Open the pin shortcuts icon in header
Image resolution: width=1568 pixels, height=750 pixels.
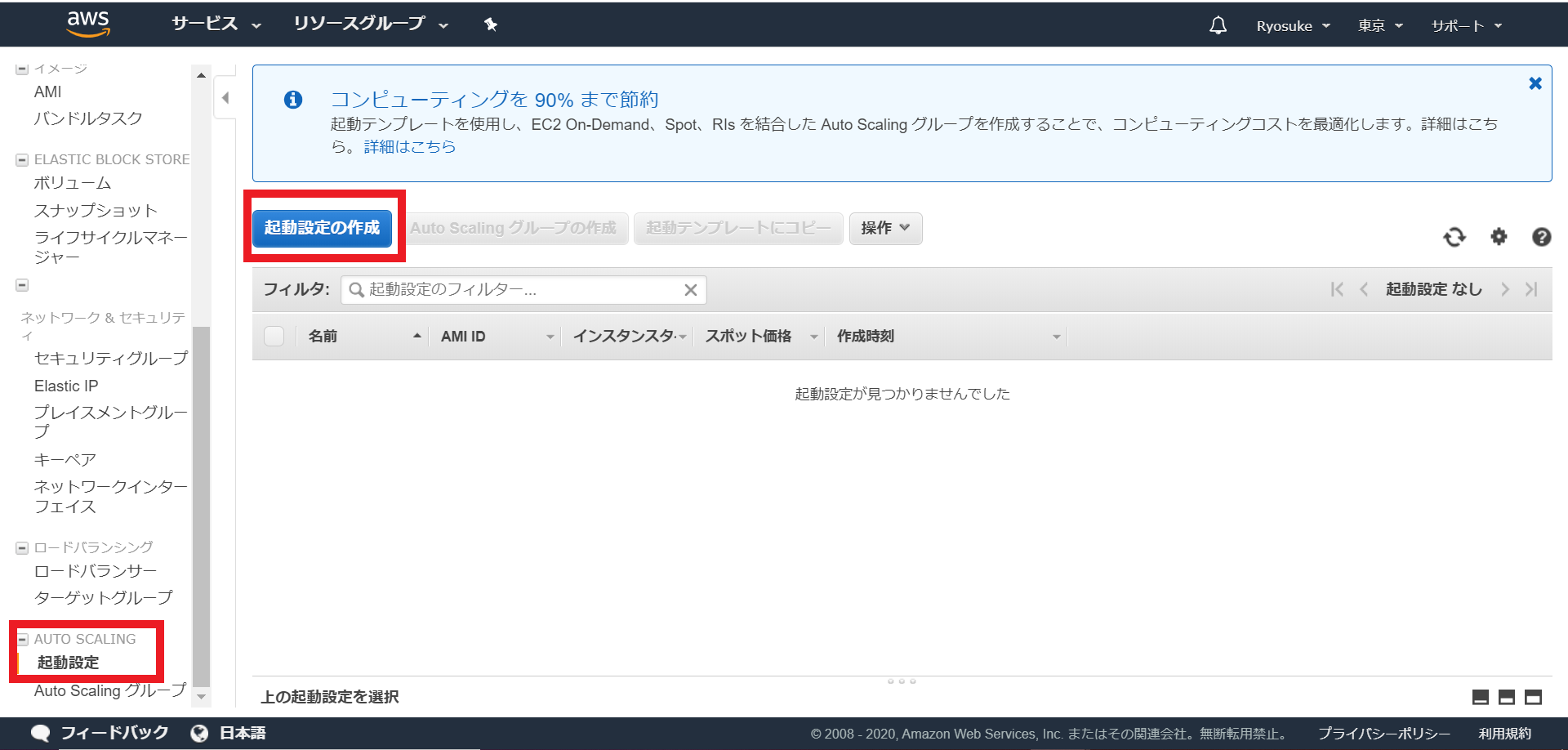click(491, 25)
